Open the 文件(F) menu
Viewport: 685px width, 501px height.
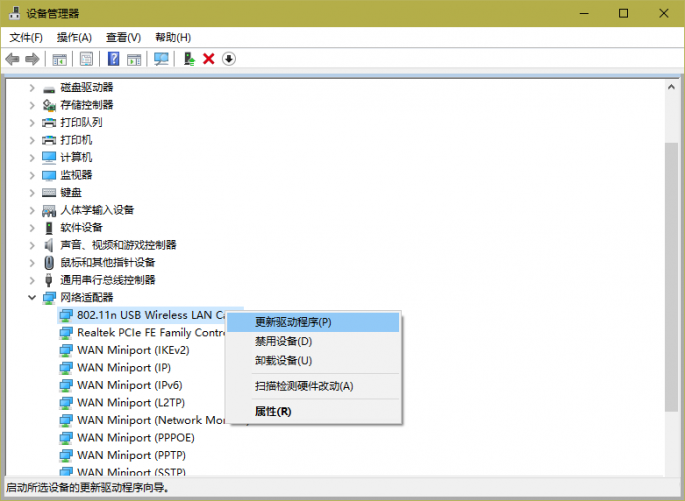26,38
